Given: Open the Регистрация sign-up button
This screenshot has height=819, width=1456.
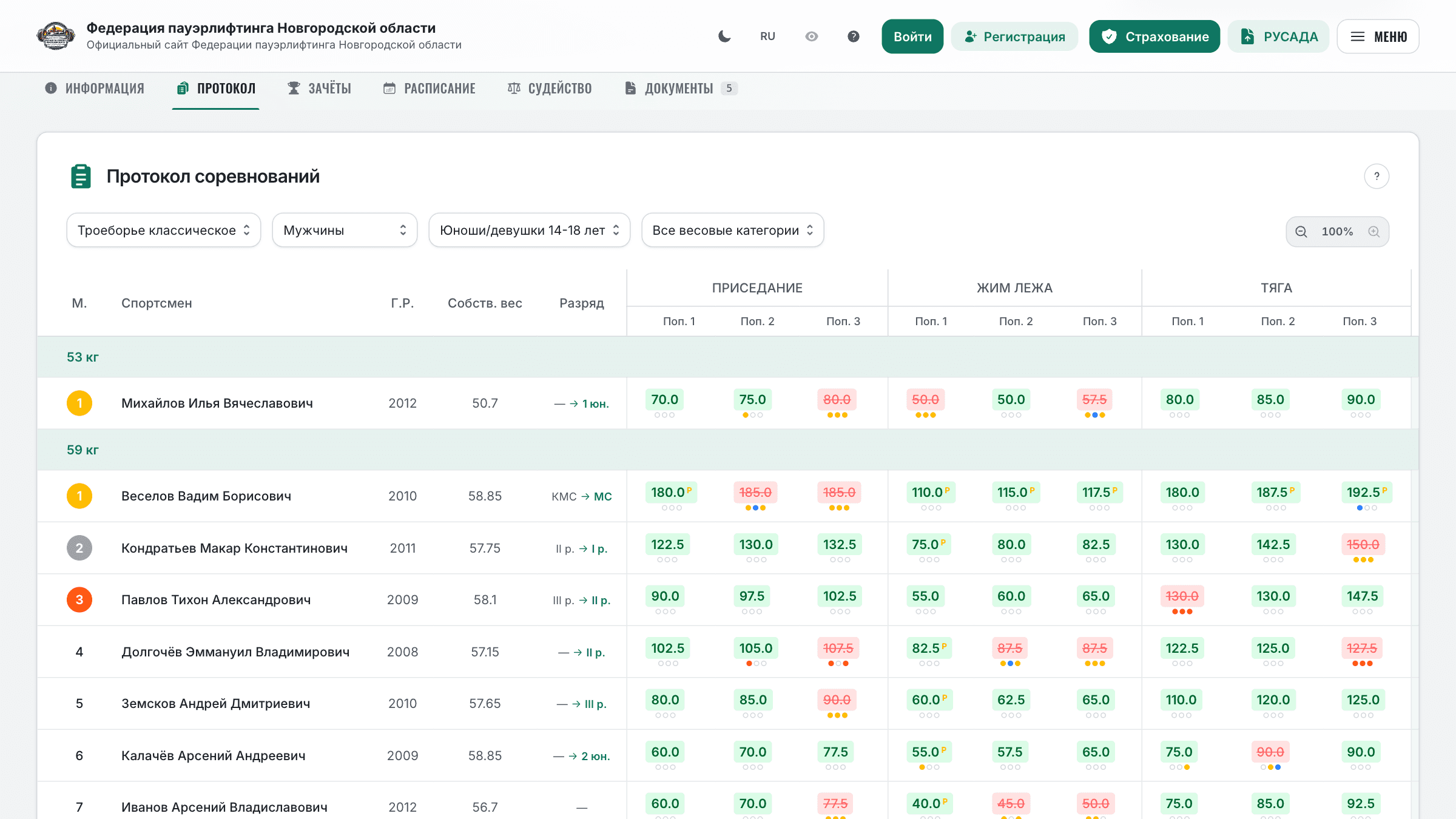Looking at the screenshot, I should (x=1014, y=36).
